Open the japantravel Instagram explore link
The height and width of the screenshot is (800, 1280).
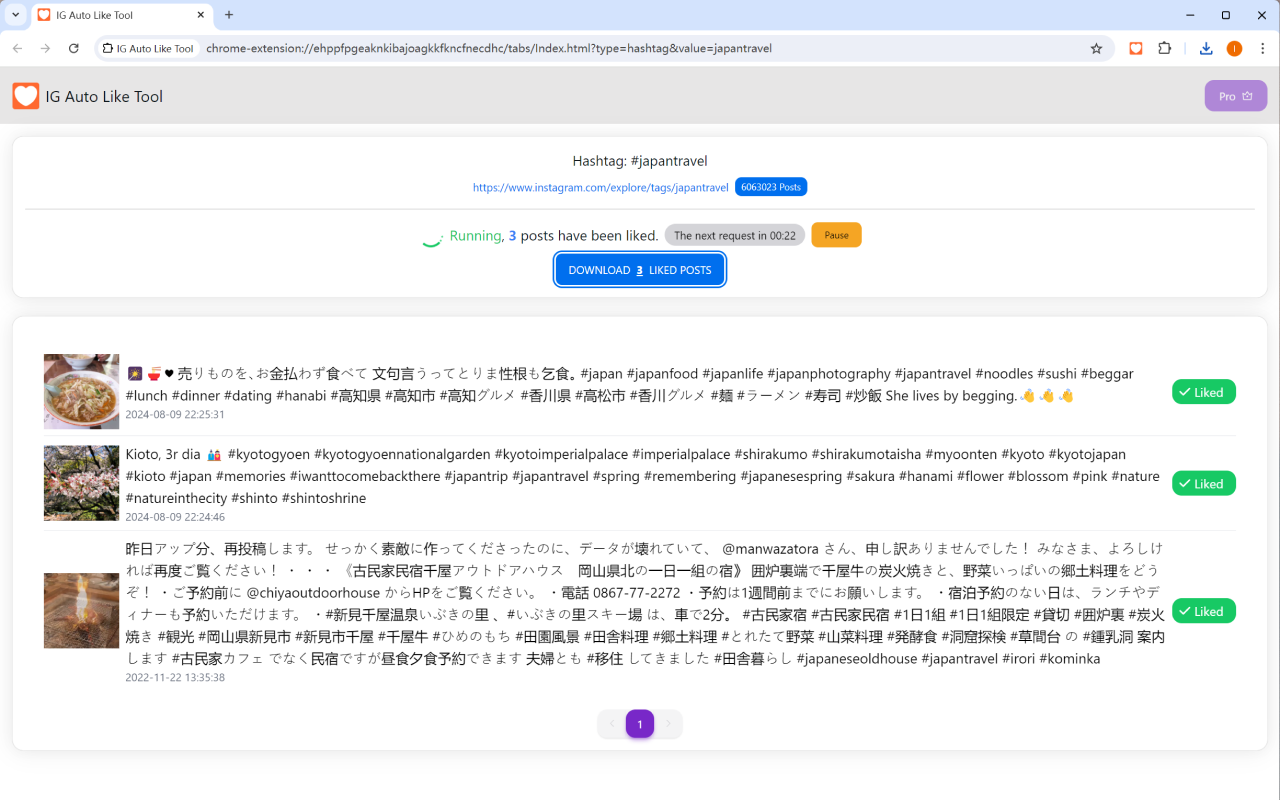point(600,186)
